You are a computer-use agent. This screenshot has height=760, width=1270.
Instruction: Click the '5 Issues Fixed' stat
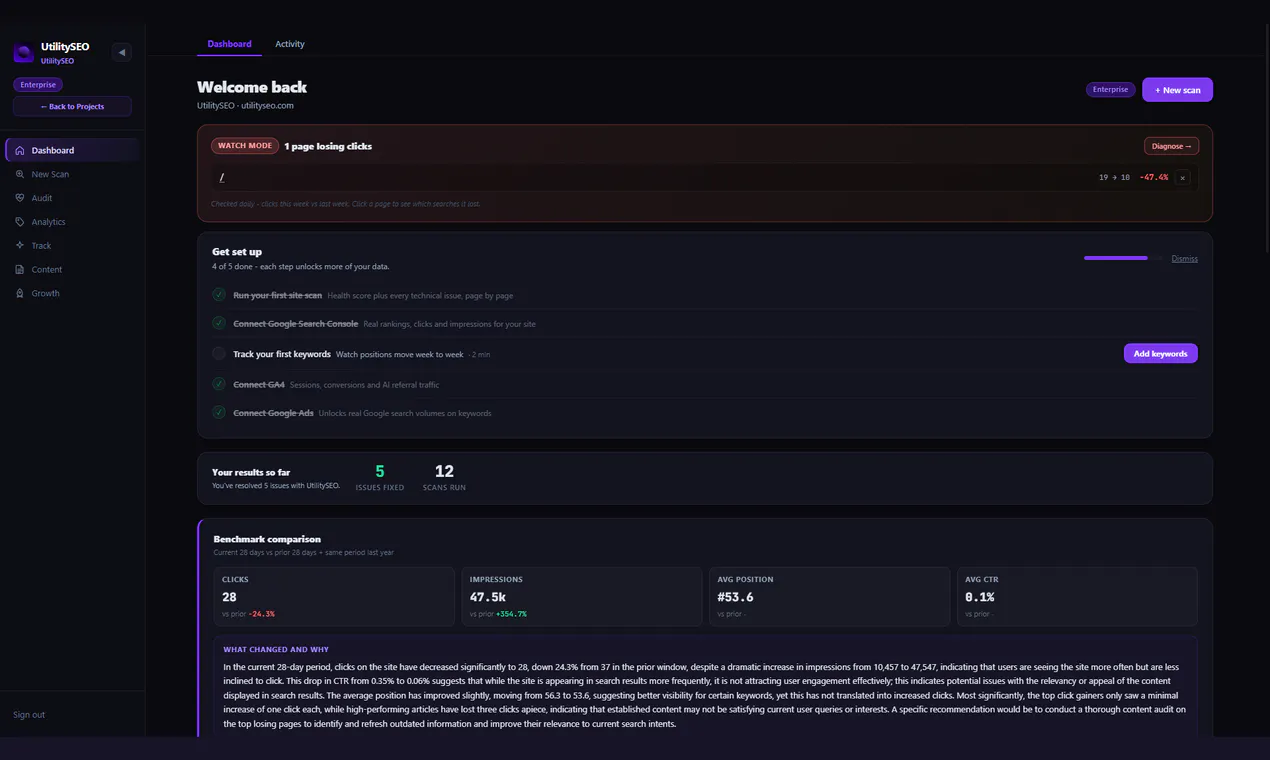[380, 477]
